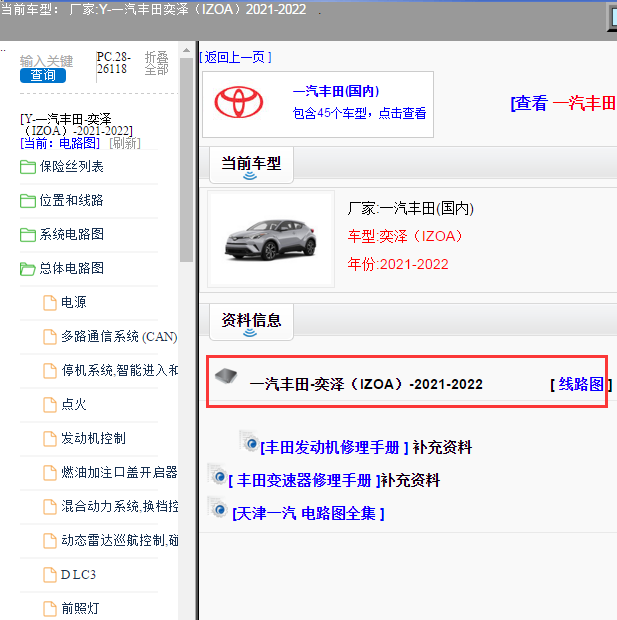Select the 总体电路图 tree item
This screenshot has width=617, height=620.
point(72,268)
